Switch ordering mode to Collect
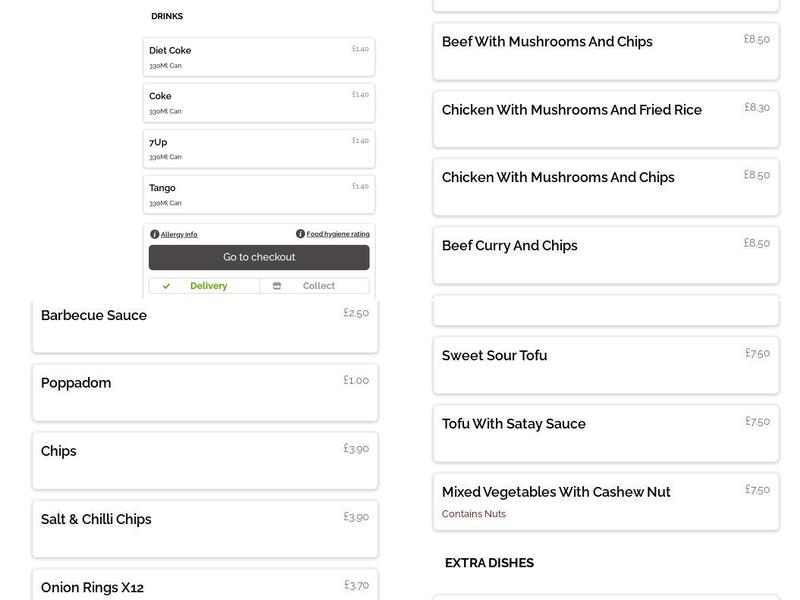 318,285
